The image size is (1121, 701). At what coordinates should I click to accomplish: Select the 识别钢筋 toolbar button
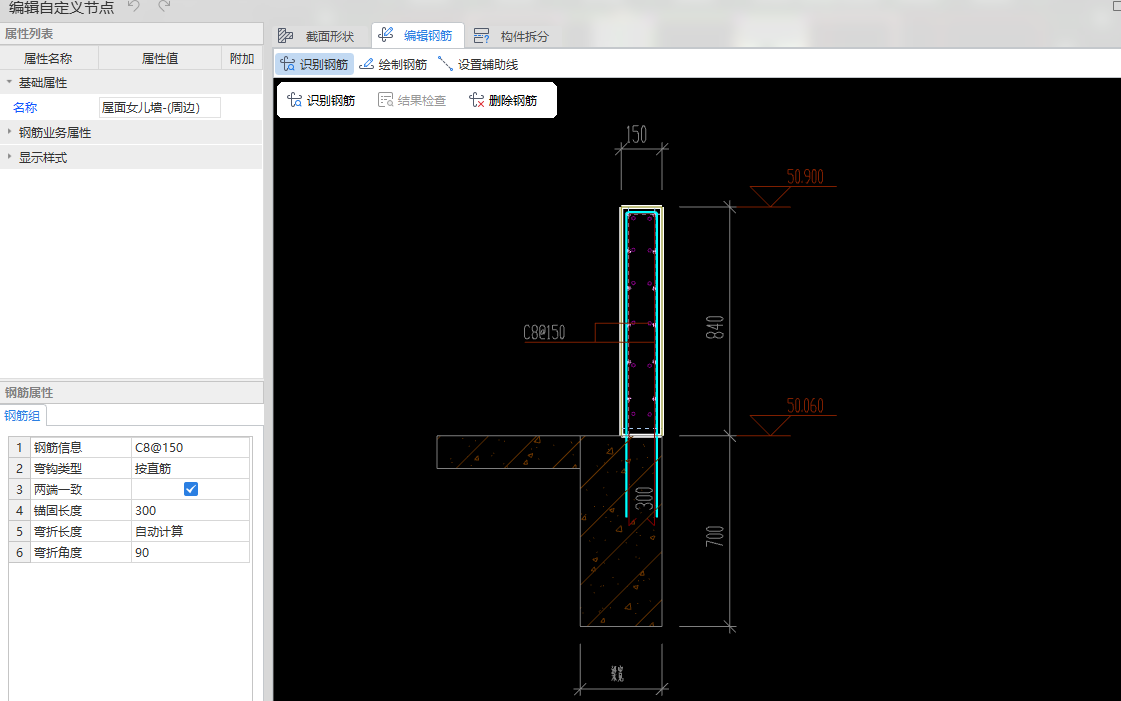point(315,64)
